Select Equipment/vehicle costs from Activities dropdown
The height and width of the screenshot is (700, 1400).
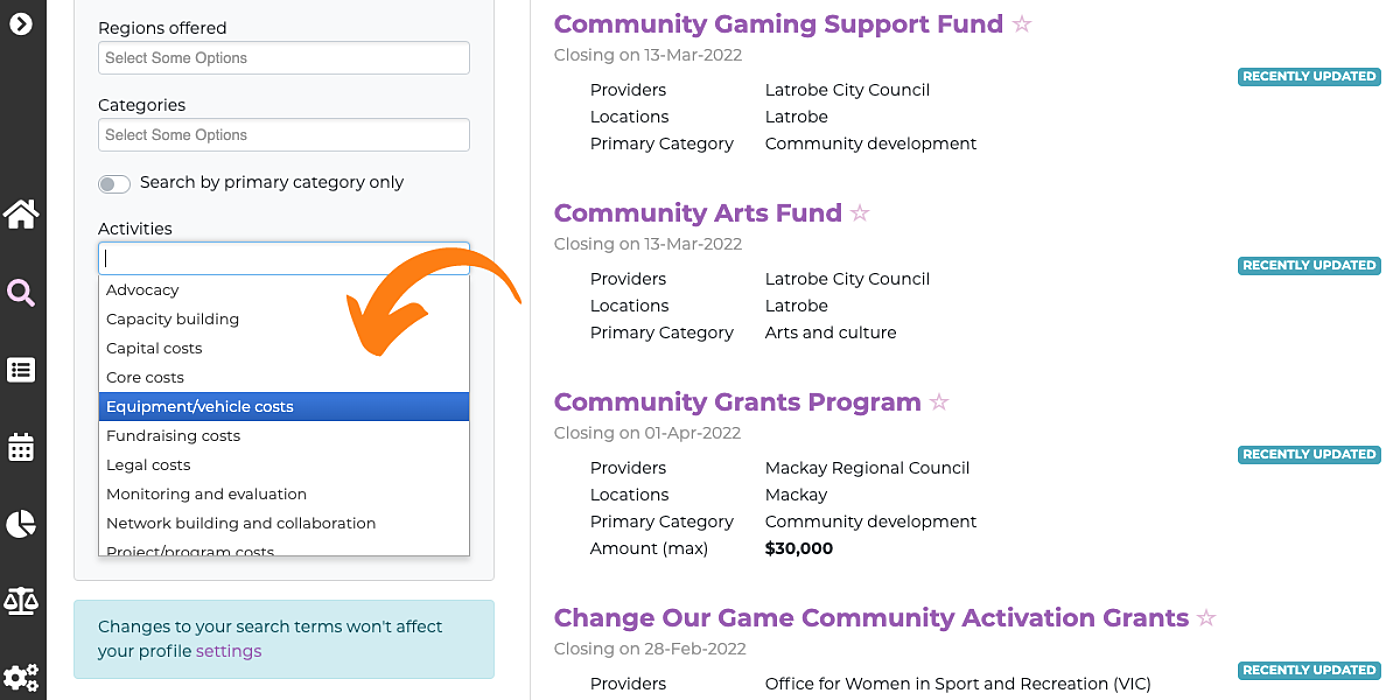(283, 406)
